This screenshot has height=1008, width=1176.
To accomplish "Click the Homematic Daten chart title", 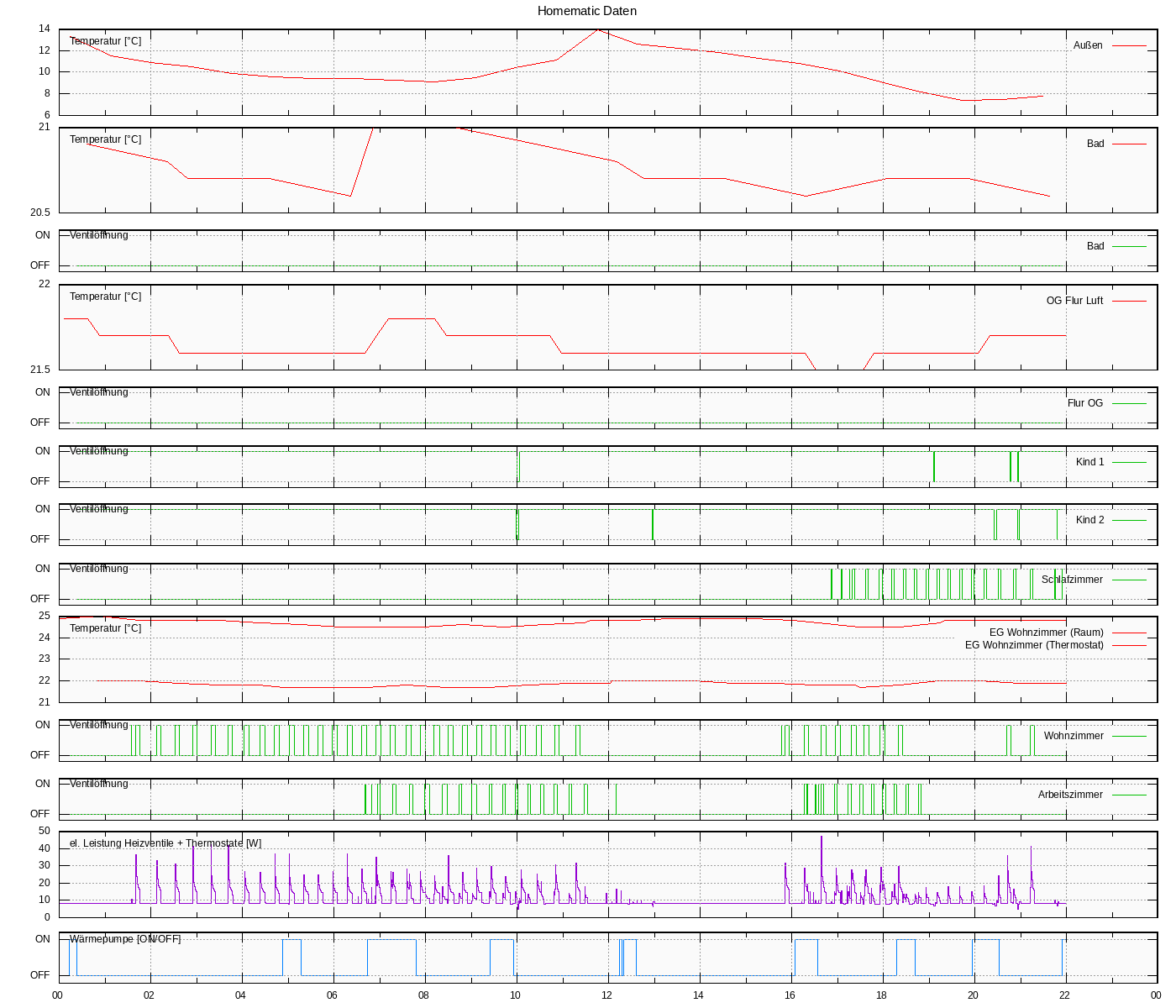I will [587, 11].
